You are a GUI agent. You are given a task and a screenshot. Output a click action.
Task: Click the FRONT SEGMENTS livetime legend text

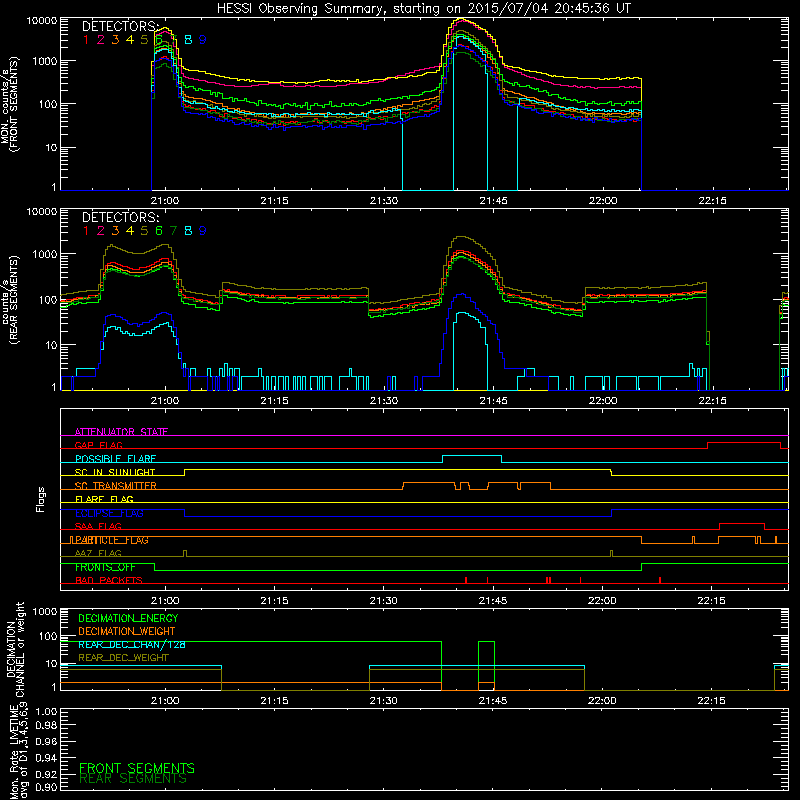[x=137, y=768]
